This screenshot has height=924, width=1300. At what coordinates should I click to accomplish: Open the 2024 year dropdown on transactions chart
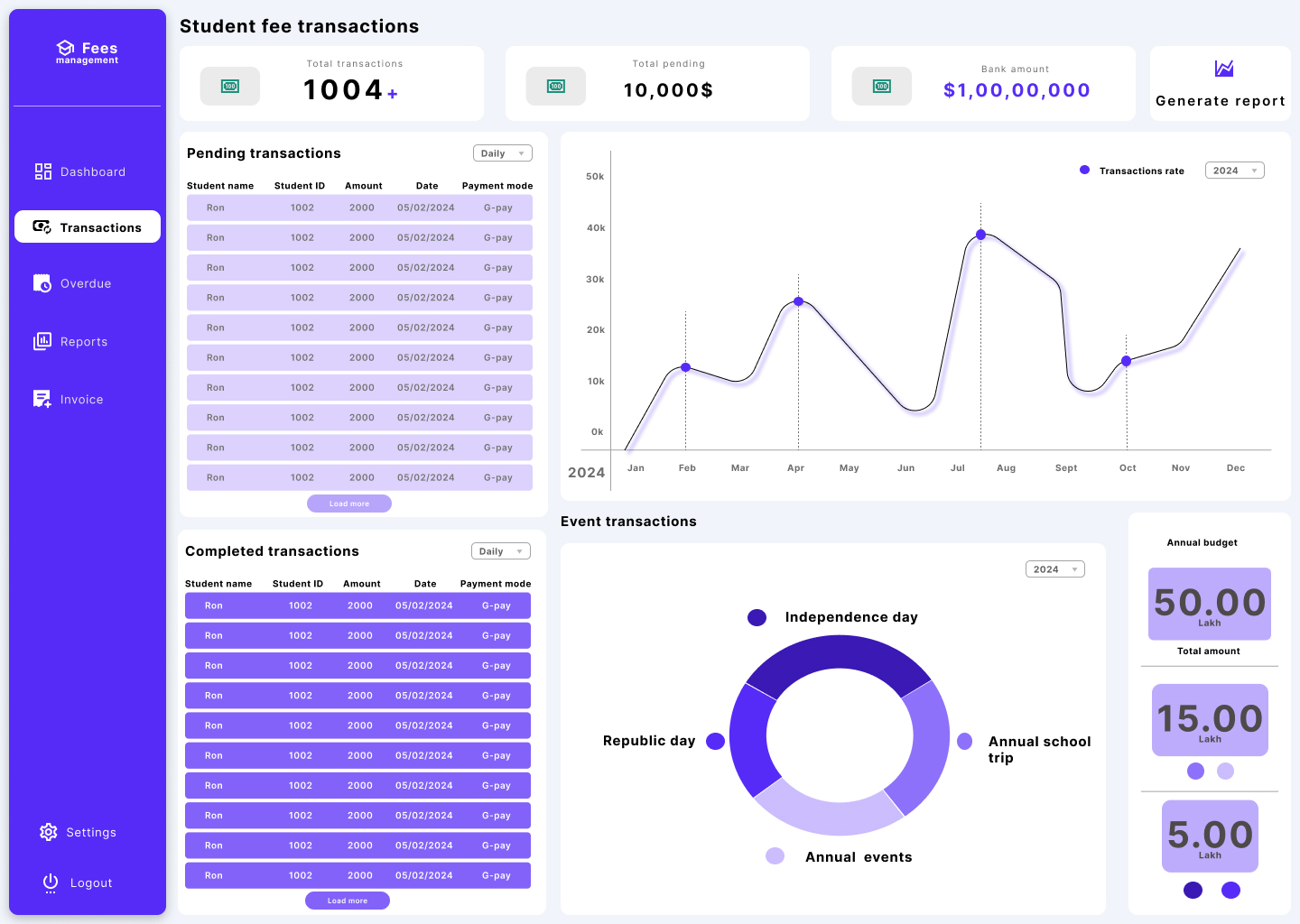1235,171
